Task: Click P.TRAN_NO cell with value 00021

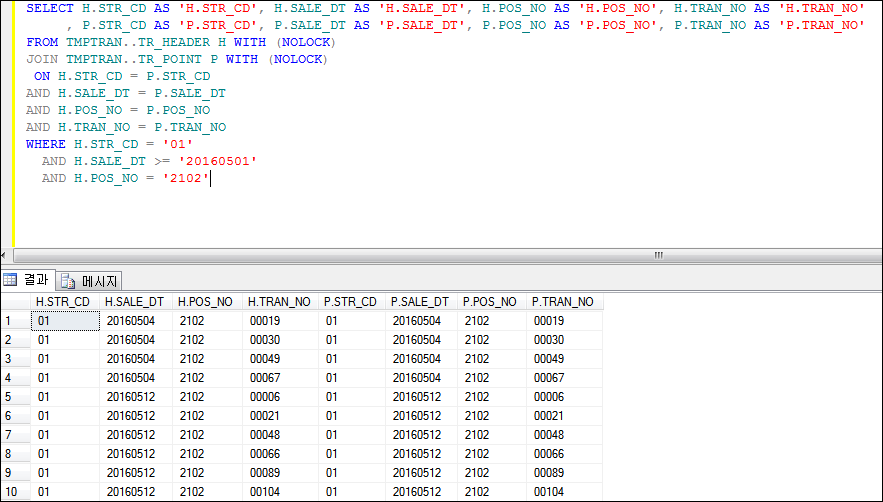Action: 564,416
